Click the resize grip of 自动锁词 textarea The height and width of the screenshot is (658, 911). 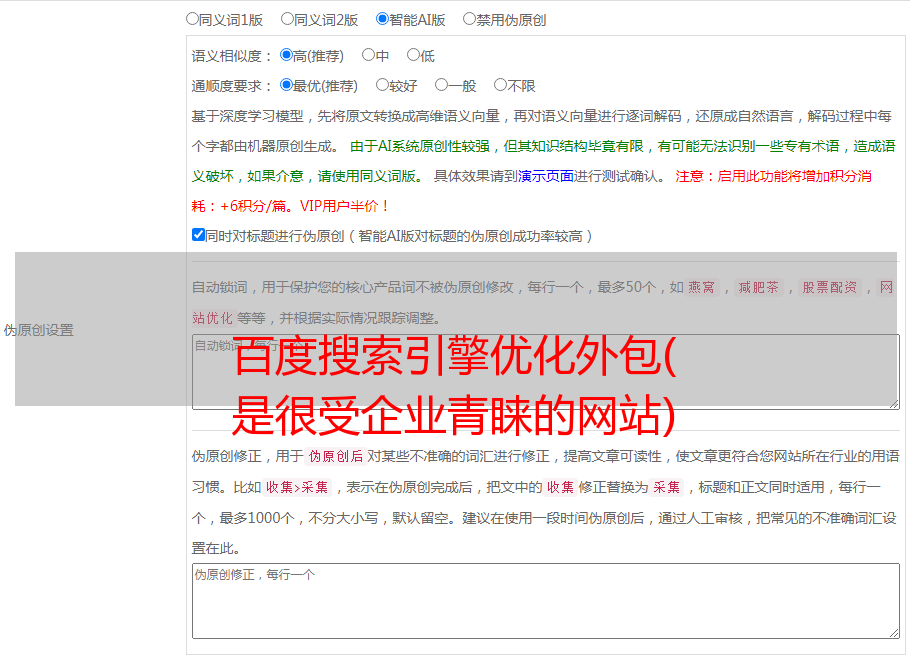(x=894, y=404)
